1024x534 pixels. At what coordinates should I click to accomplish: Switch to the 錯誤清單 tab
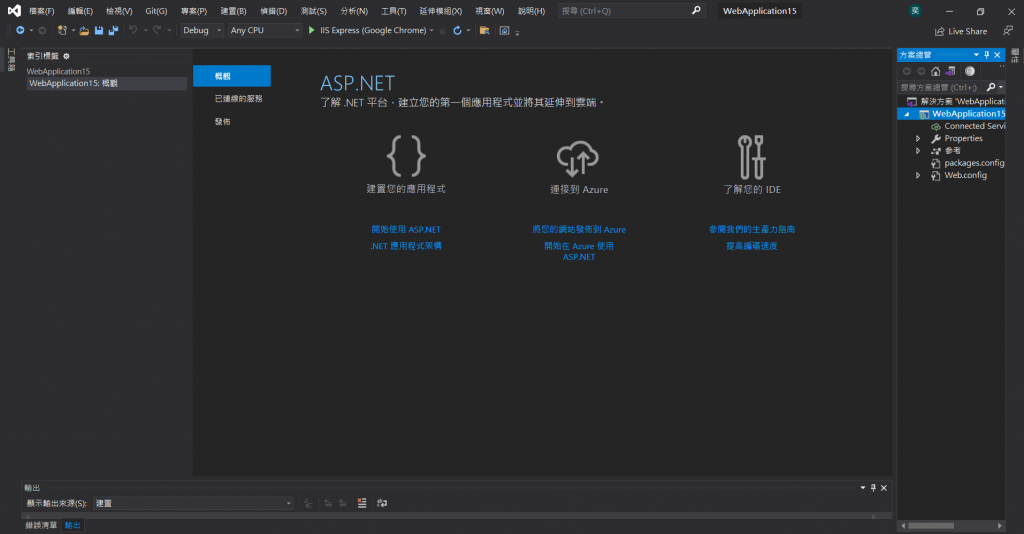click(41, 525)
